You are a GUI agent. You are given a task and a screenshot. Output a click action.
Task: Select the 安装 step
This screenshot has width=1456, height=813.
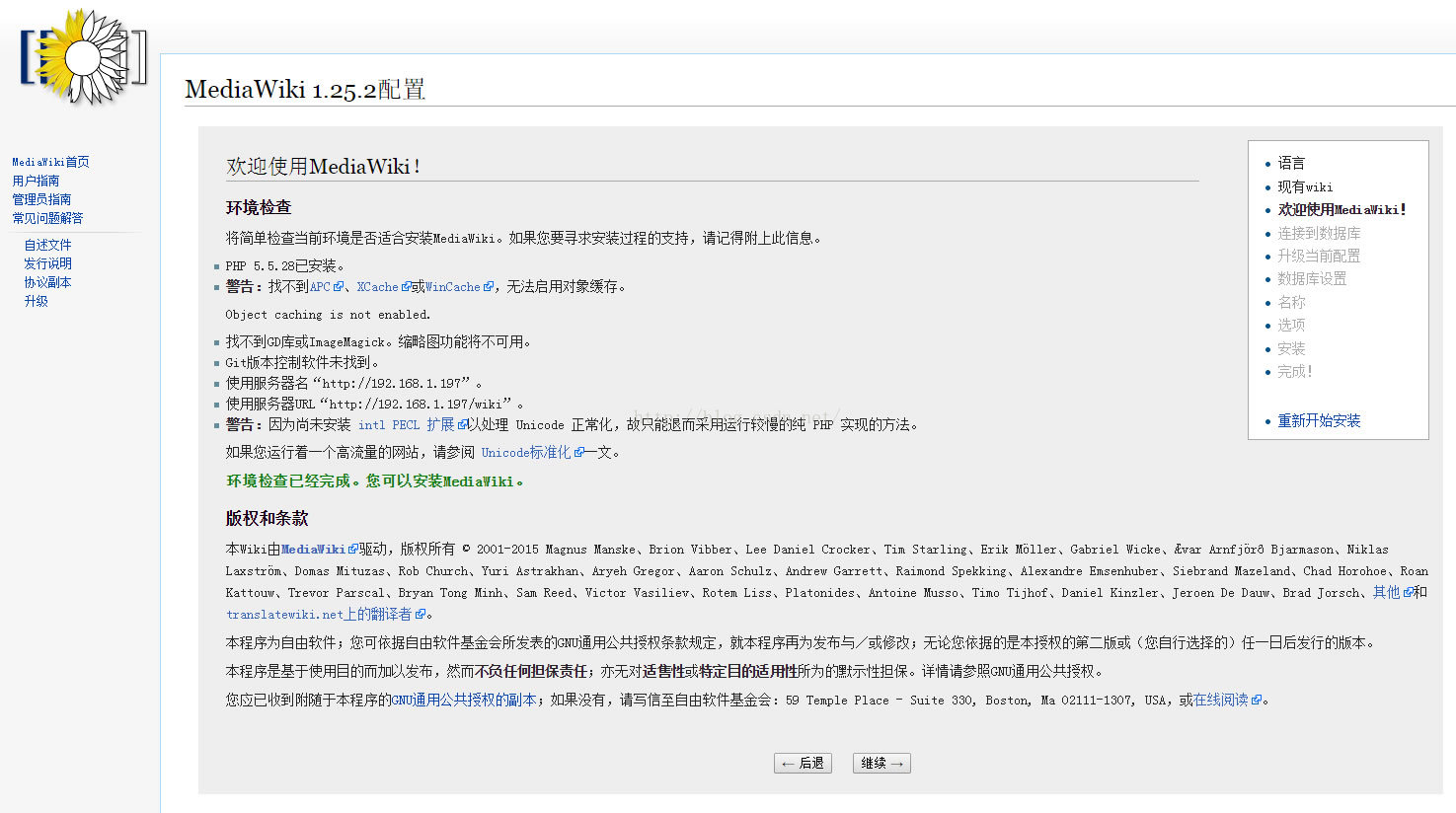(x=1291, y=348)
